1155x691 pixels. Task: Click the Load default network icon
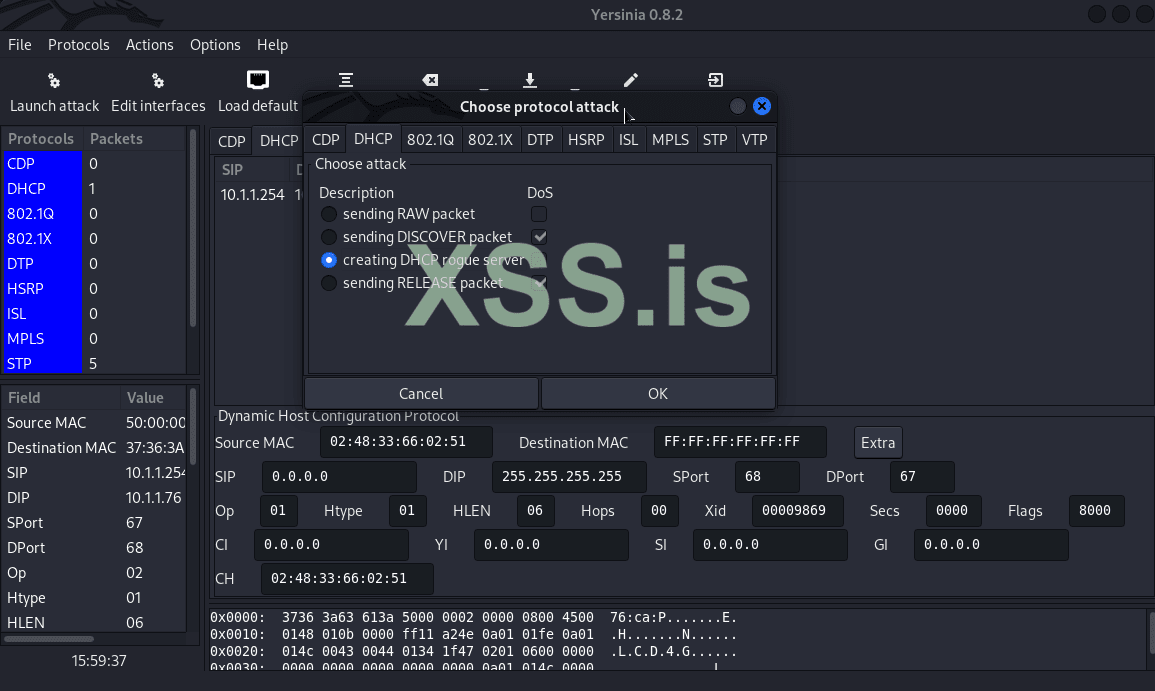click(258, 80)
